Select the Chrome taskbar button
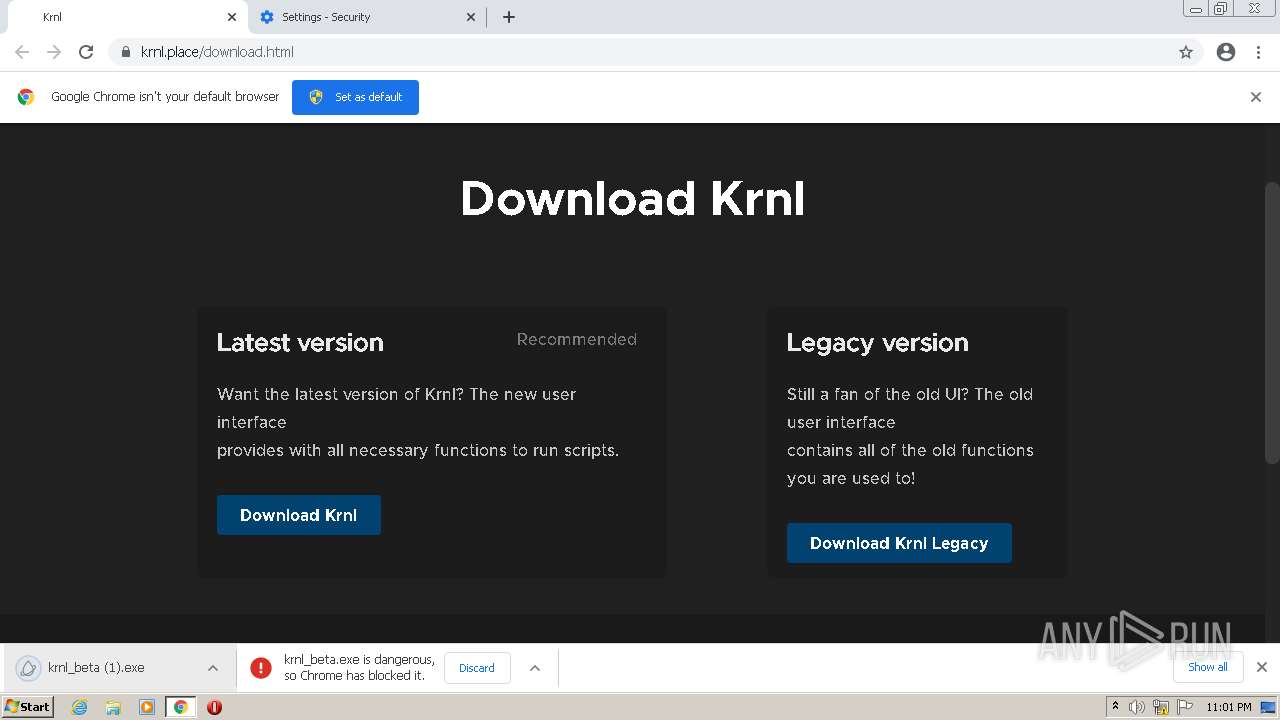Image resolution: width=1280 pixels, height=720 pixels. coord(181,707)
